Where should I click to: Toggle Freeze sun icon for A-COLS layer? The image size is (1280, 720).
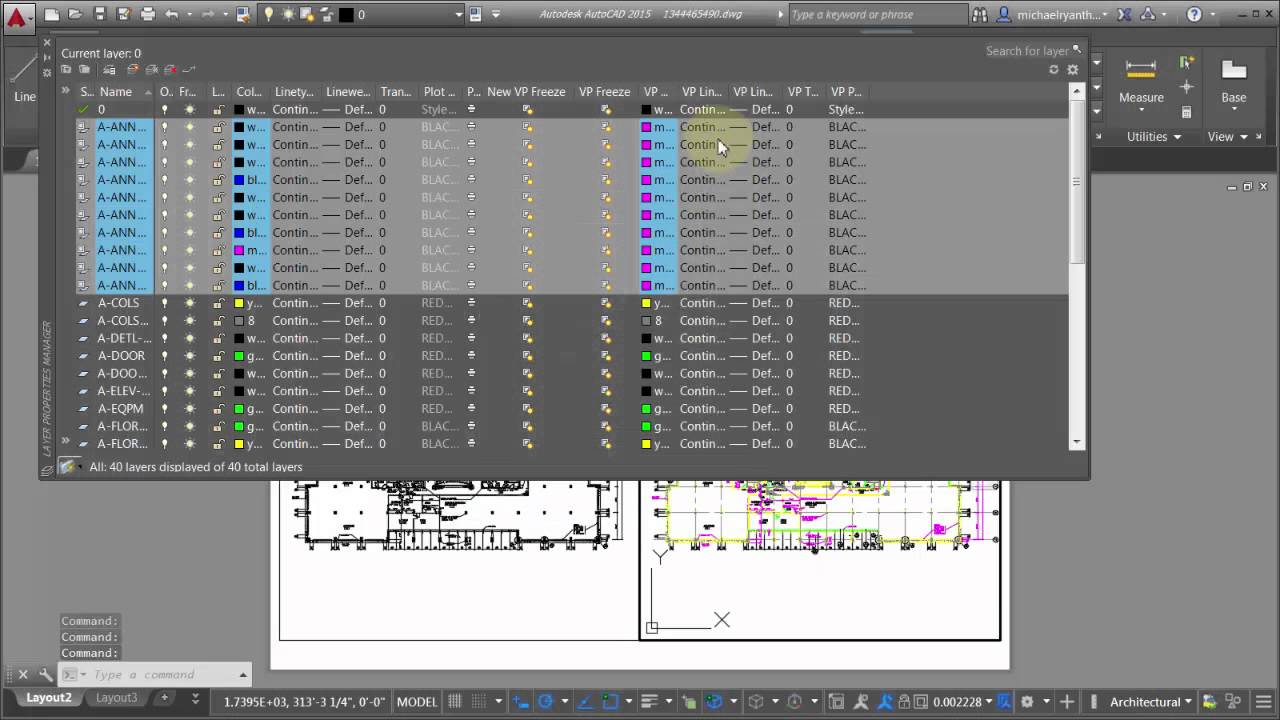point(189,303)
